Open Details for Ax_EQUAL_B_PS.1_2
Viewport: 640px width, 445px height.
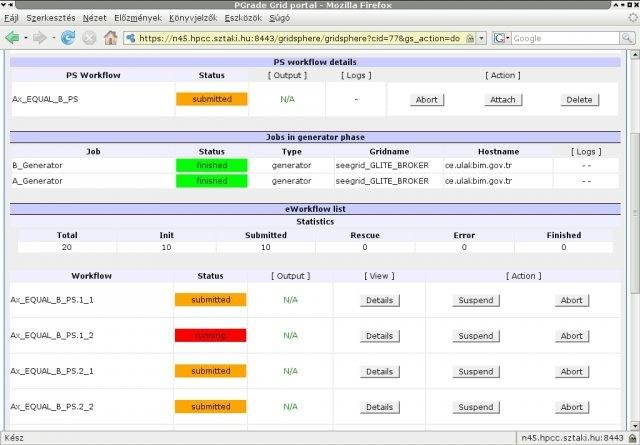379,336
